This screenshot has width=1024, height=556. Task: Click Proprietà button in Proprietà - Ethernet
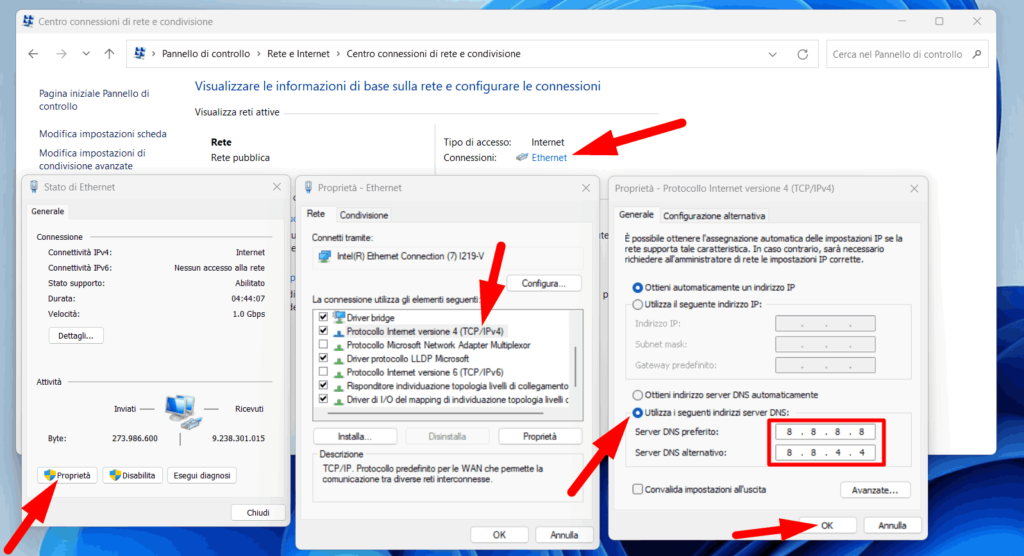pos(539,436)
